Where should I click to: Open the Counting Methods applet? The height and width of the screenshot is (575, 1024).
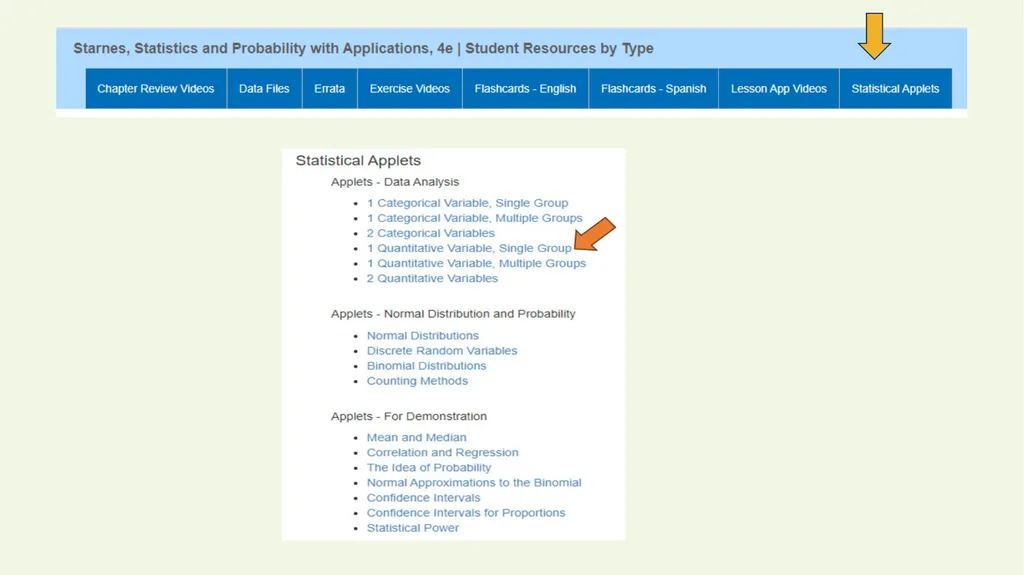pyautogui.click(x=417, y=381)
